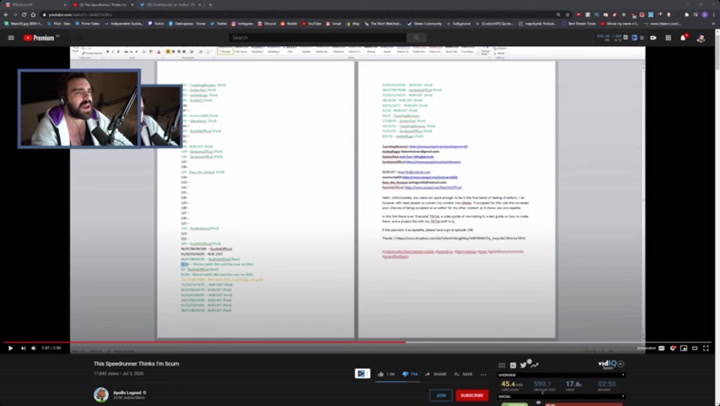The height and width of the screenshot is (406, 720).
Task: Click the blue vidIQ header toggle icon
Action: pos(634,38)
